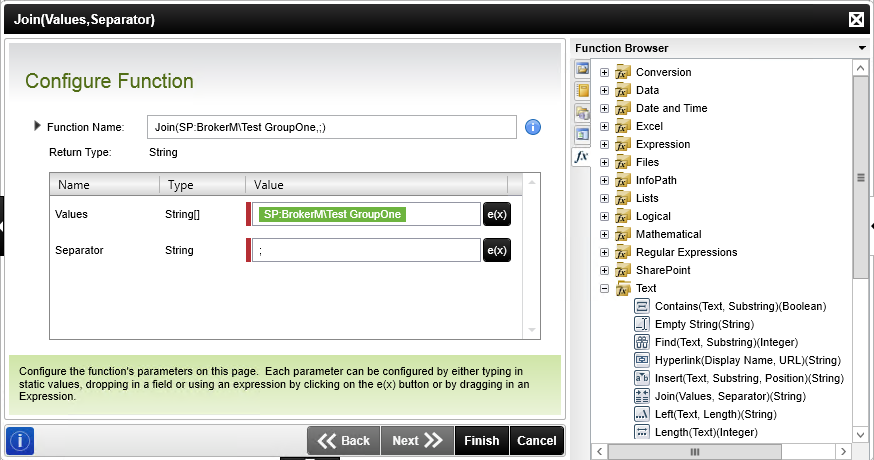This screenshot has height=460, width=874.
Task: Open the folder-with-disc side tab icon
Action: 582,113
